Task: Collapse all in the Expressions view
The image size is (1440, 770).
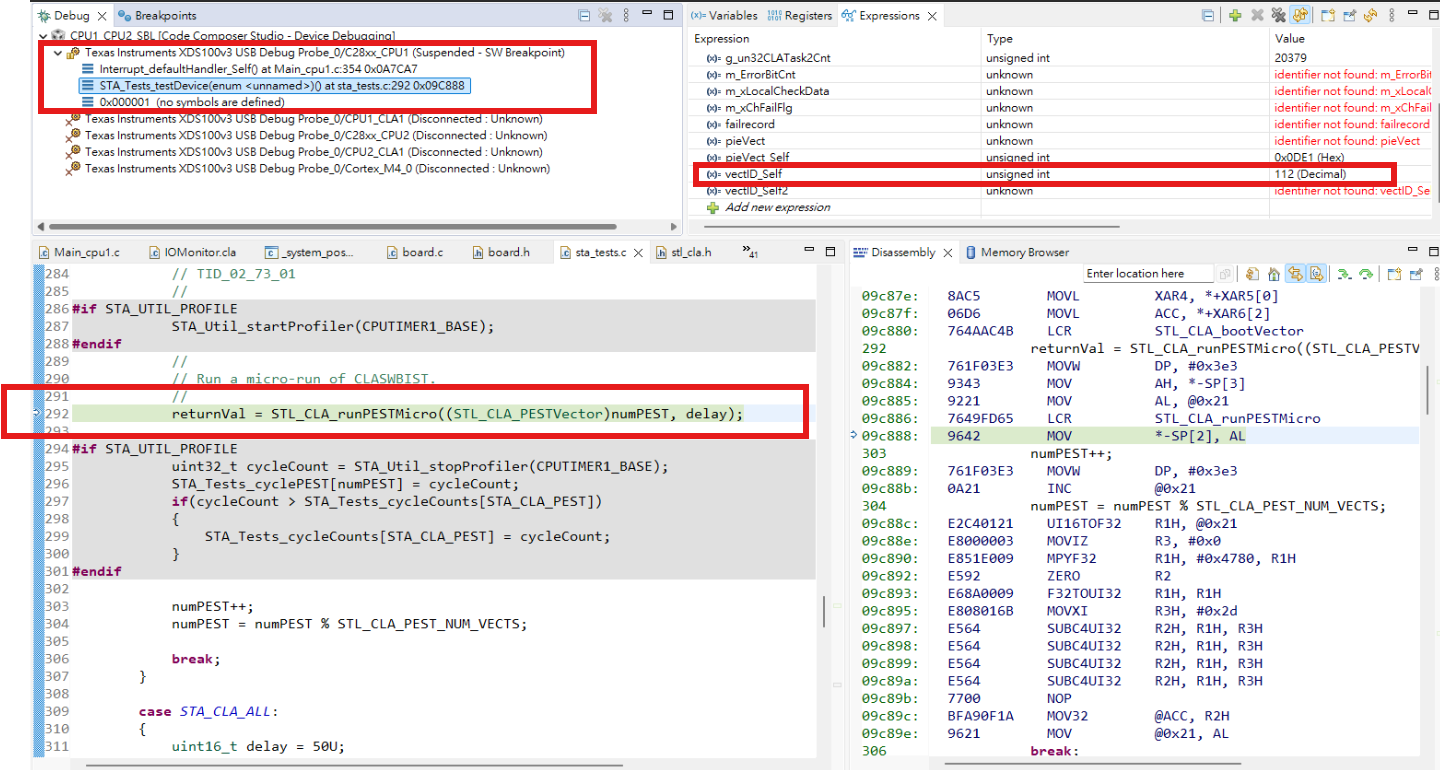Action: 1208,16
